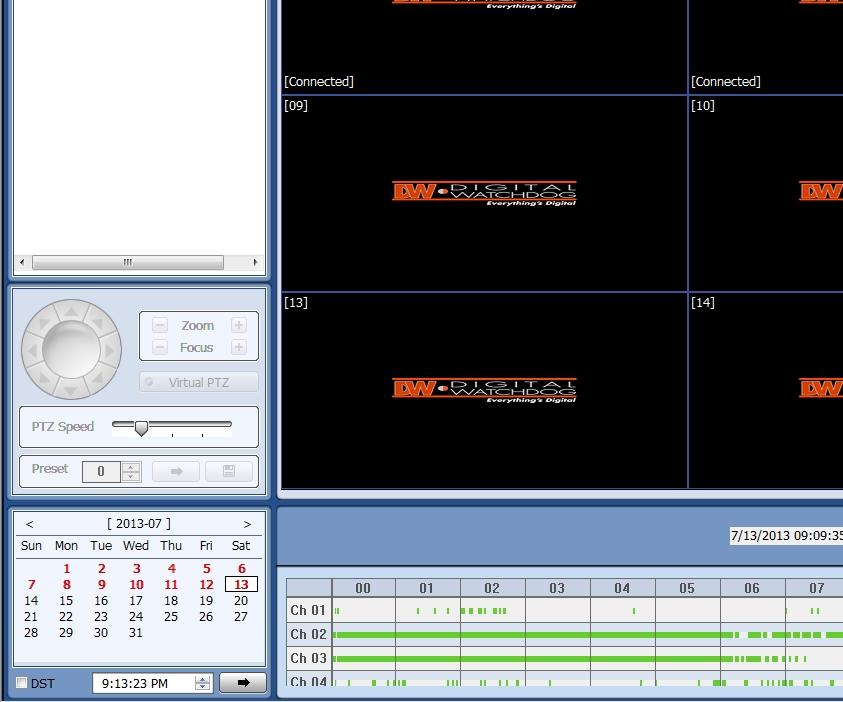Click hour 06 in the timeline header
Image resolution: width=843 pixels, height=702 pixels.
[x=752, y=588]
